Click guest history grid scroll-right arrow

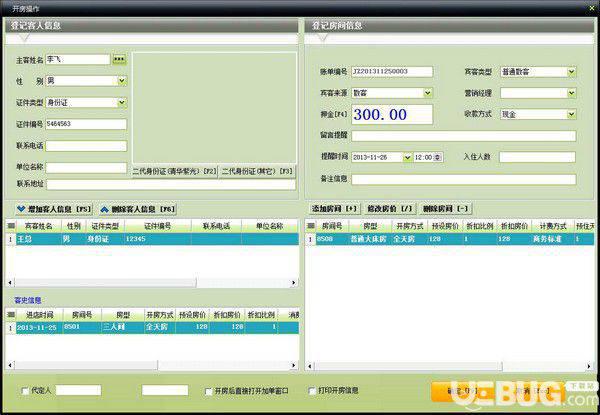pyautogui.click(x=294, y=365)
